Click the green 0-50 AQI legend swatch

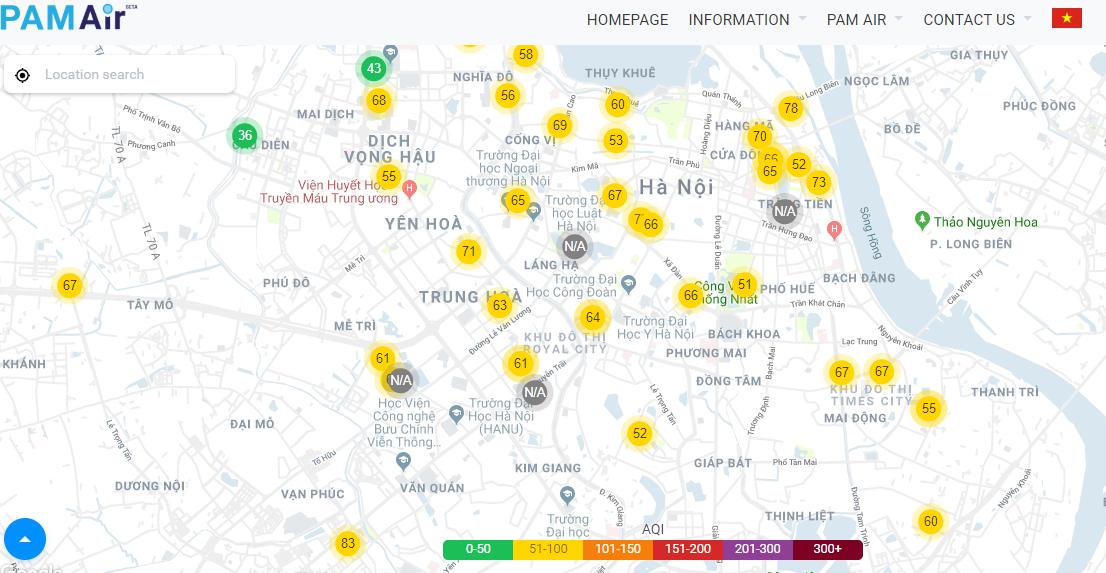tap(477, 549)
